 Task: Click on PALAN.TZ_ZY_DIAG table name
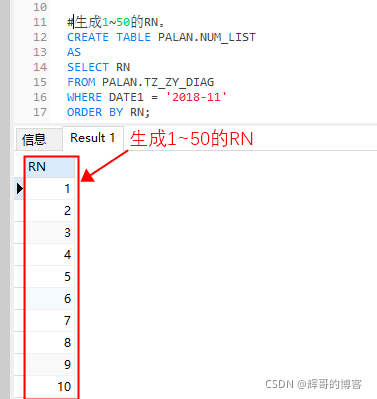[x=158, y=82]
